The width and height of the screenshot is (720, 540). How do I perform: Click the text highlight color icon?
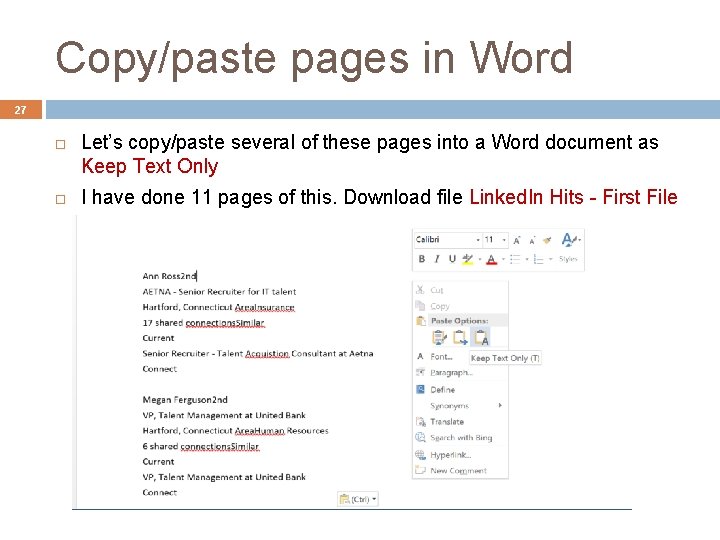click(468, 259)
